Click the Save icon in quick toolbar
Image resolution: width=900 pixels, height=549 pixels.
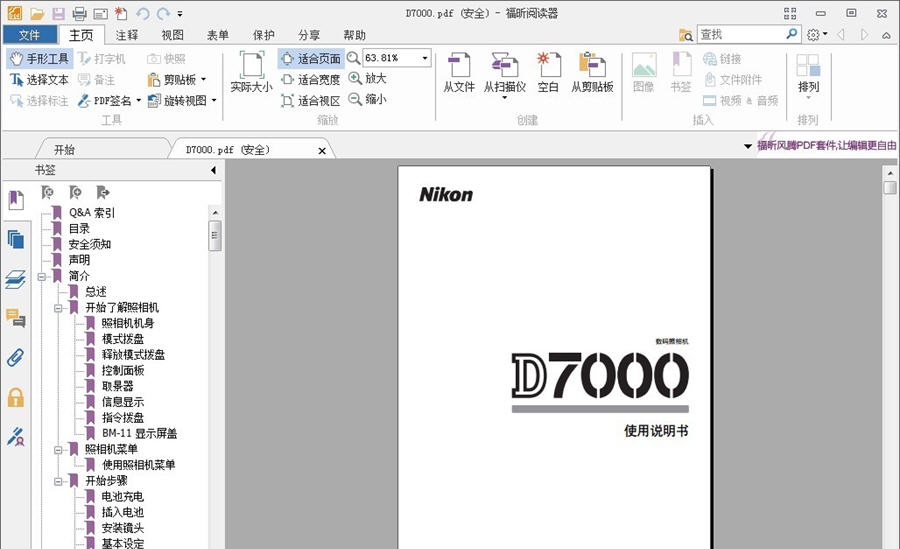coord(58,13)
